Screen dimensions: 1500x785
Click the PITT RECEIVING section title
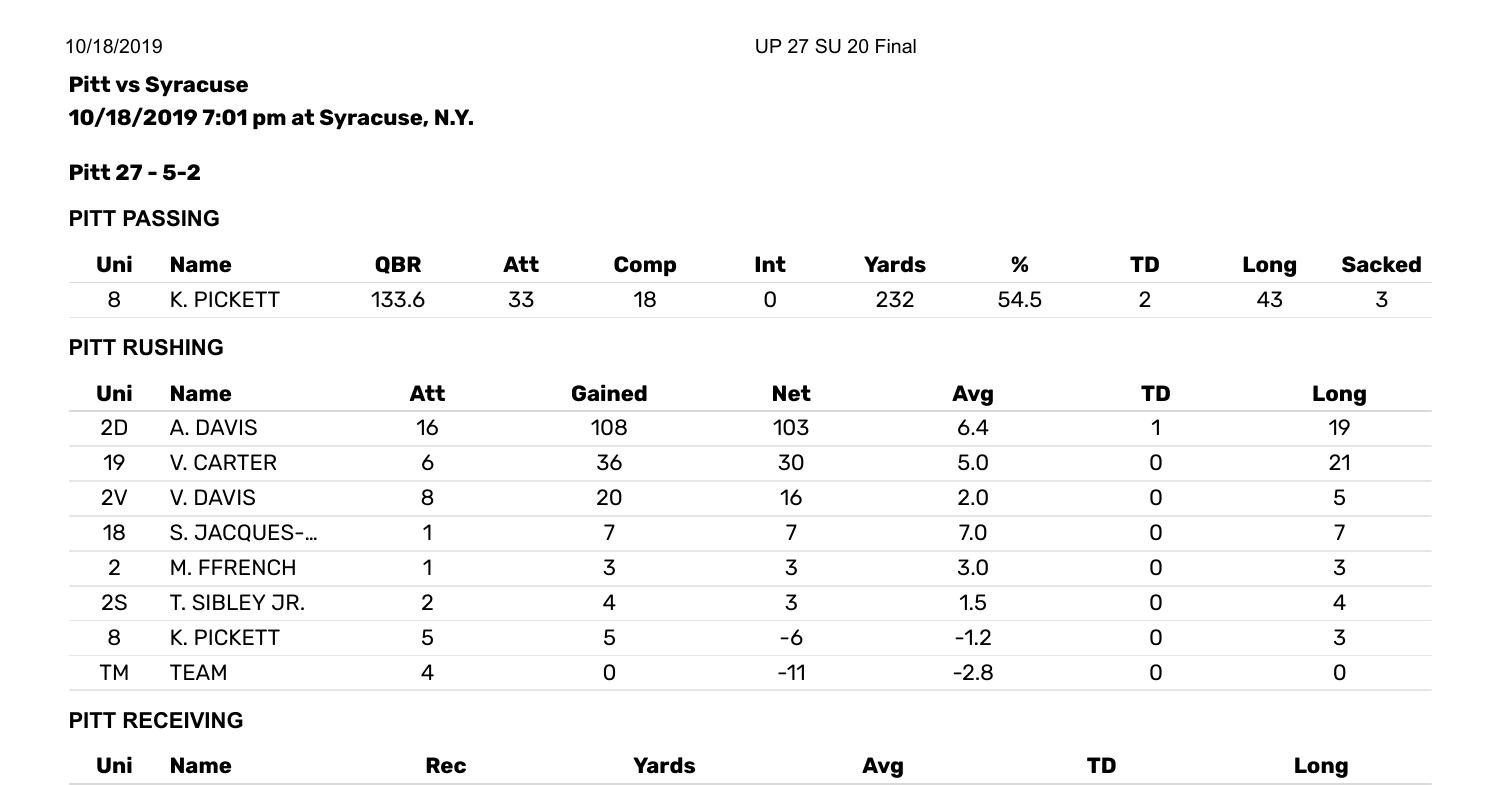156,721
